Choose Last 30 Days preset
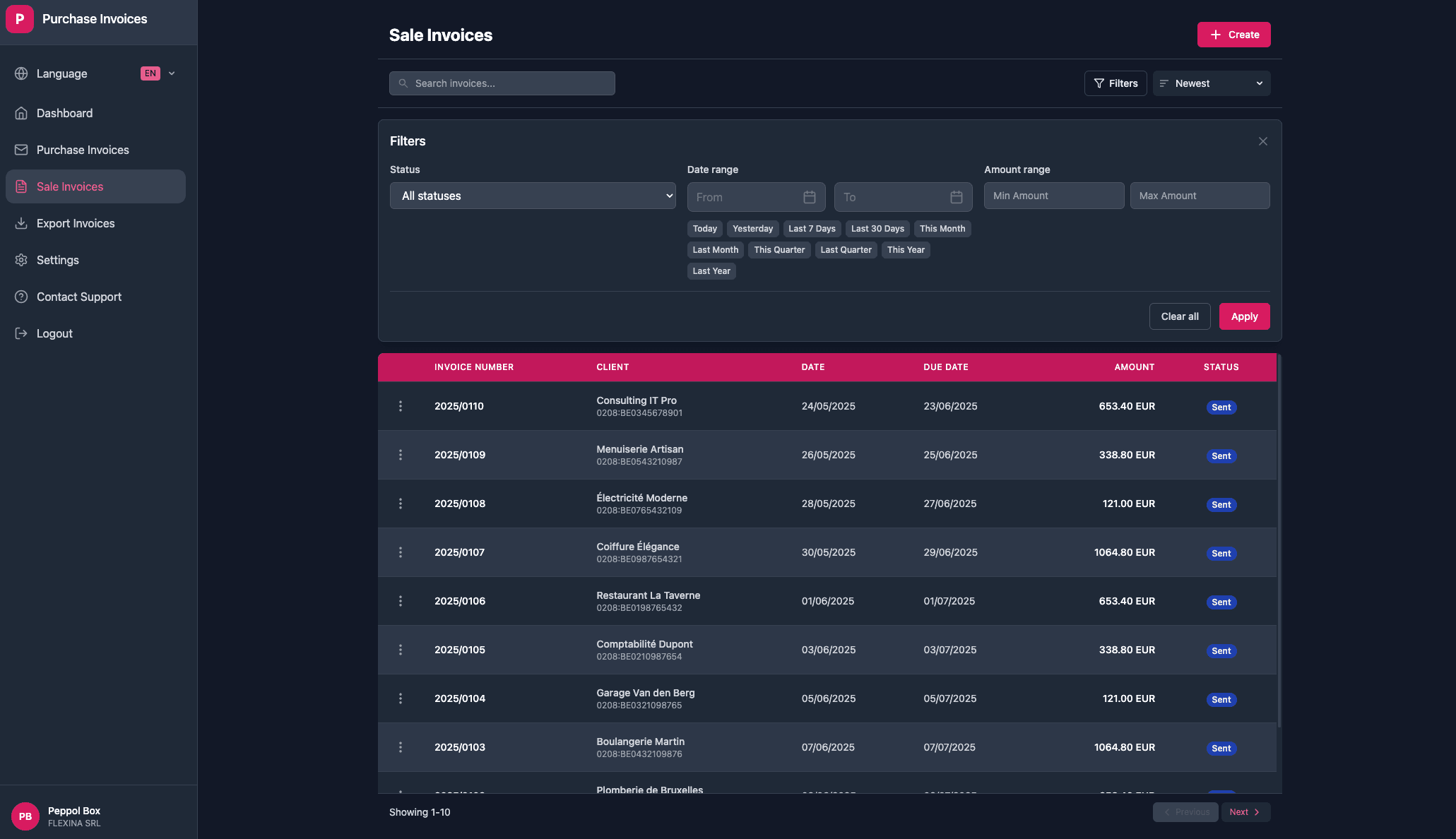 (x=877, y=229)
